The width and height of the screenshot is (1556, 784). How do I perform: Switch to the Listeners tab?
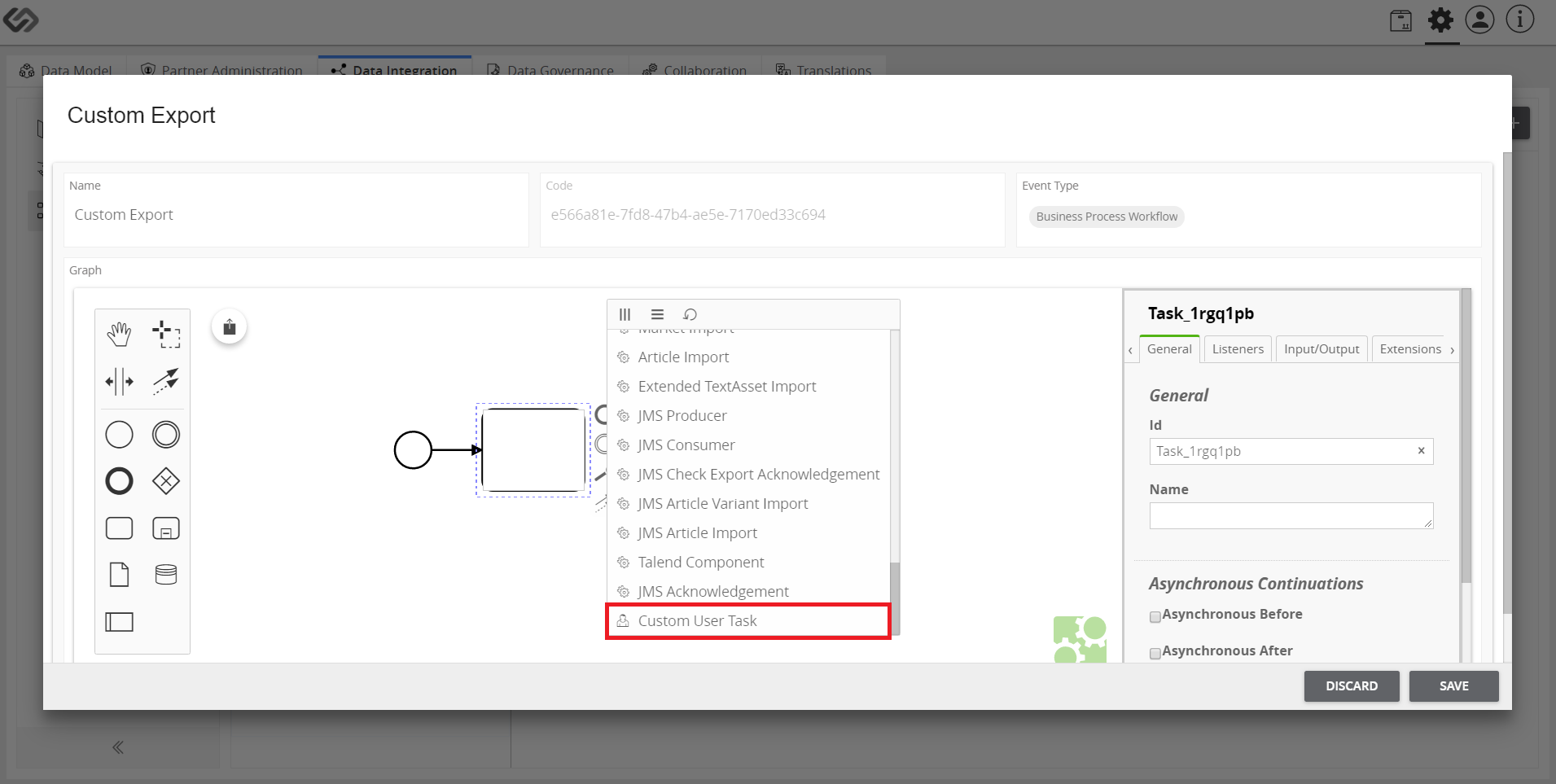(x=1238, y=349)
